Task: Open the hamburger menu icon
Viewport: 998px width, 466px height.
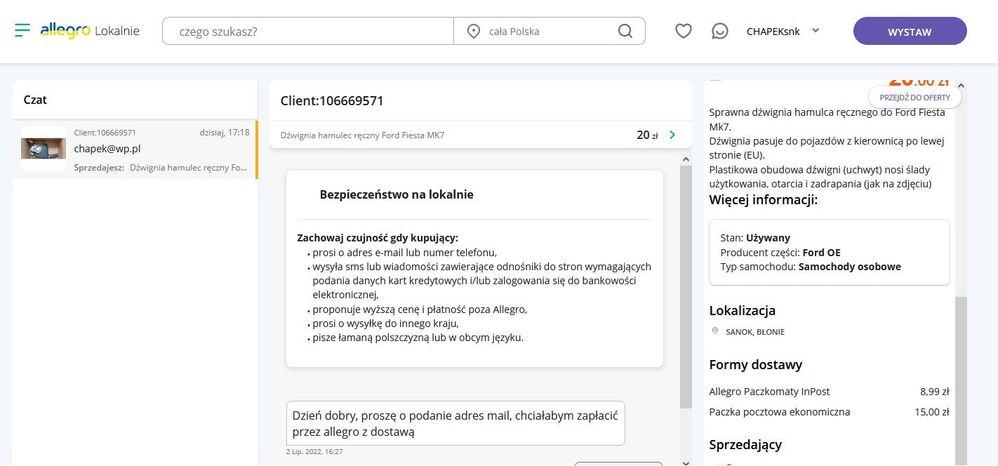Action: click(22, 30)
